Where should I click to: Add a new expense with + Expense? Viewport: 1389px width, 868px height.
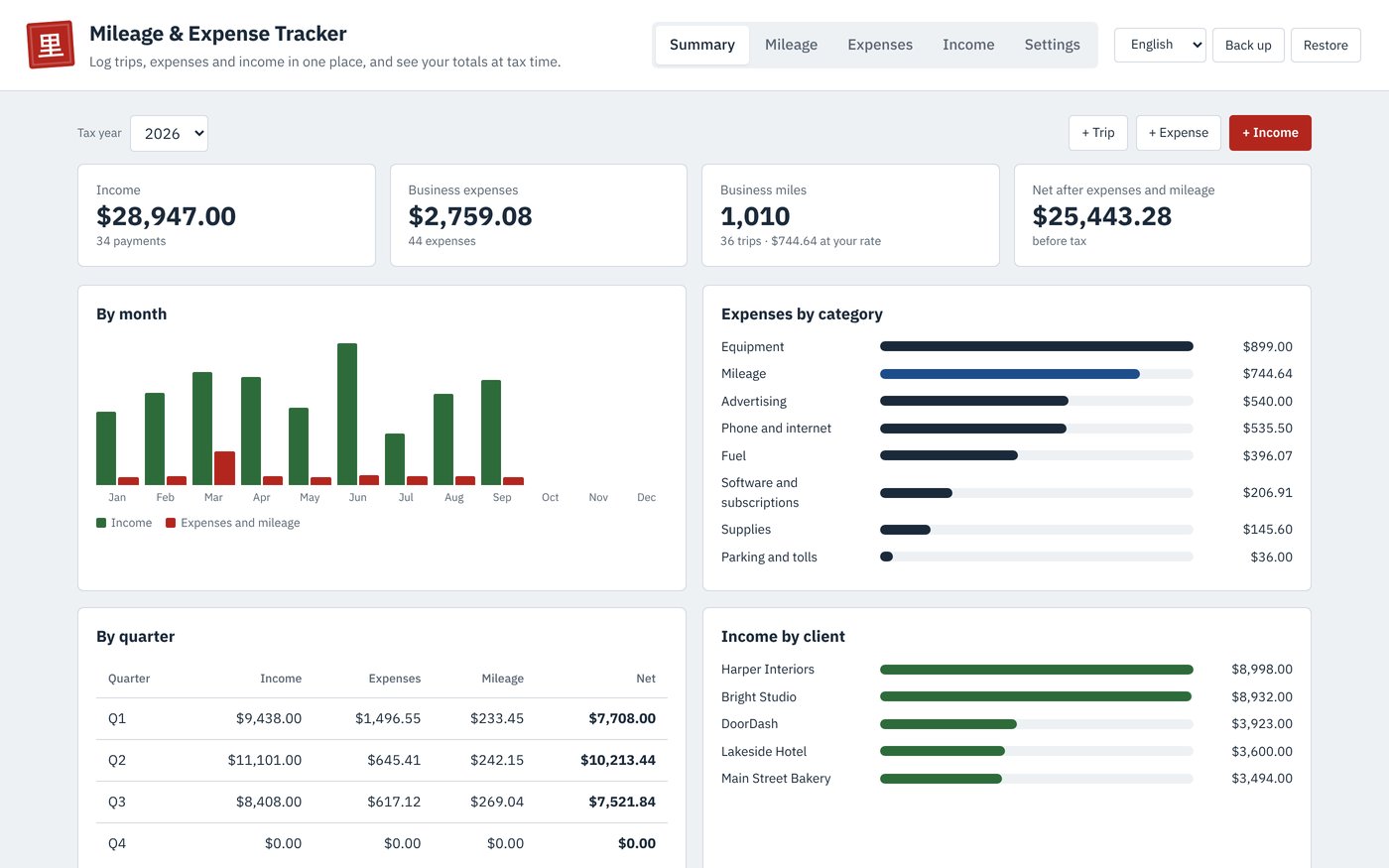(x=1179, y=133)
